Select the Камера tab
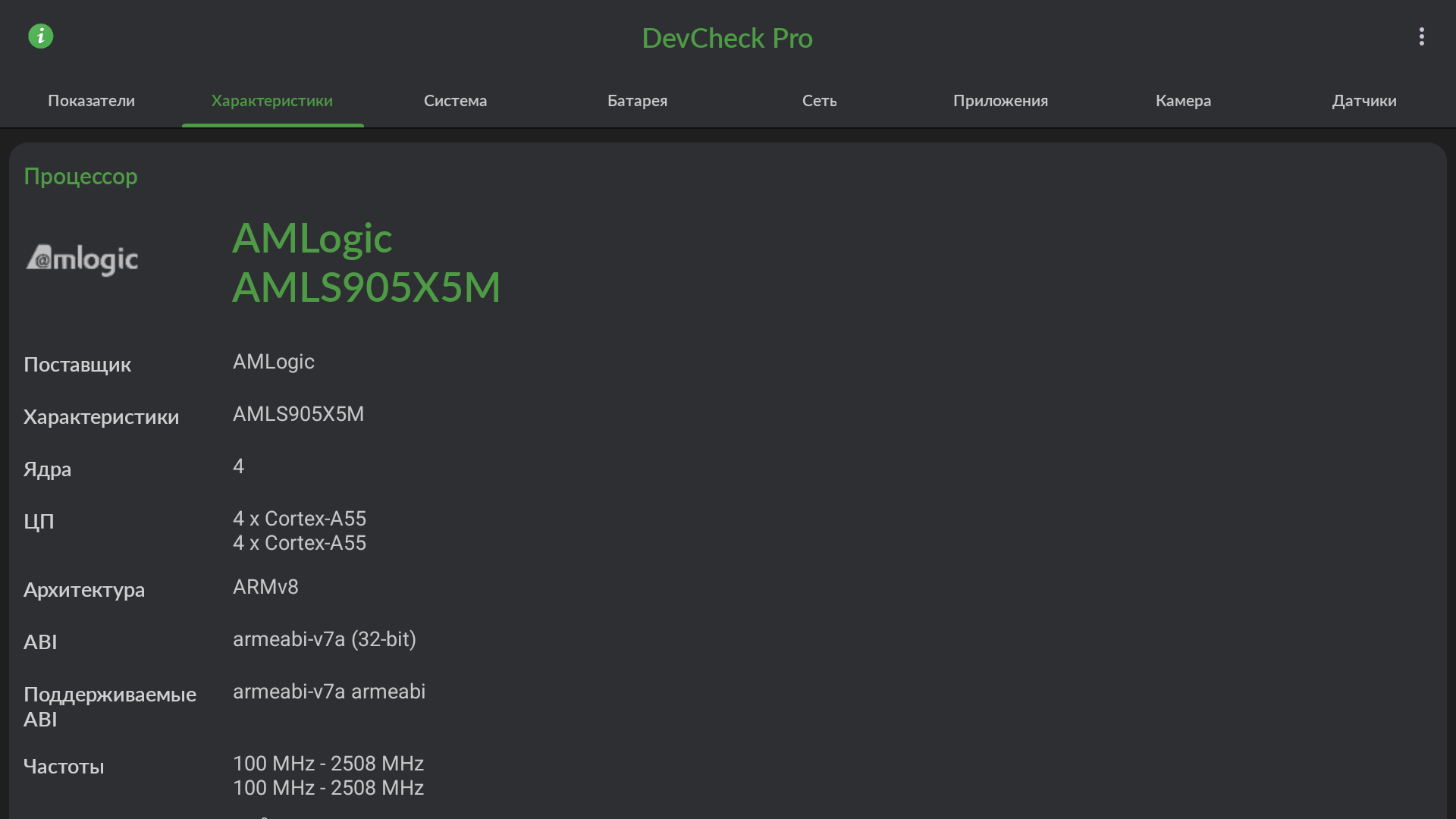 (x=1183, y=101)
